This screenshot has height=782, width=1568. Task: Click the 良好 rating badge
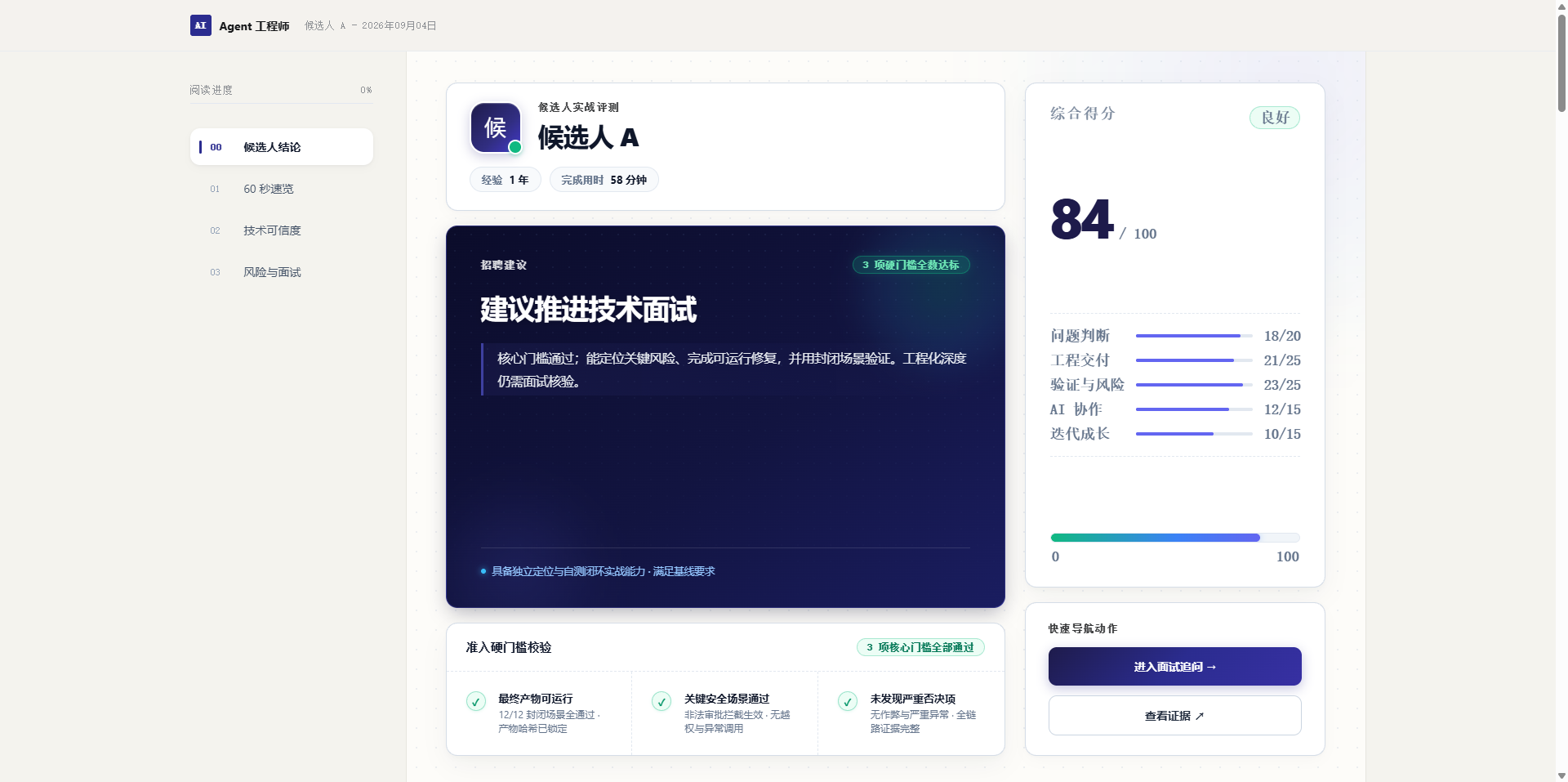pos(1275,118)
